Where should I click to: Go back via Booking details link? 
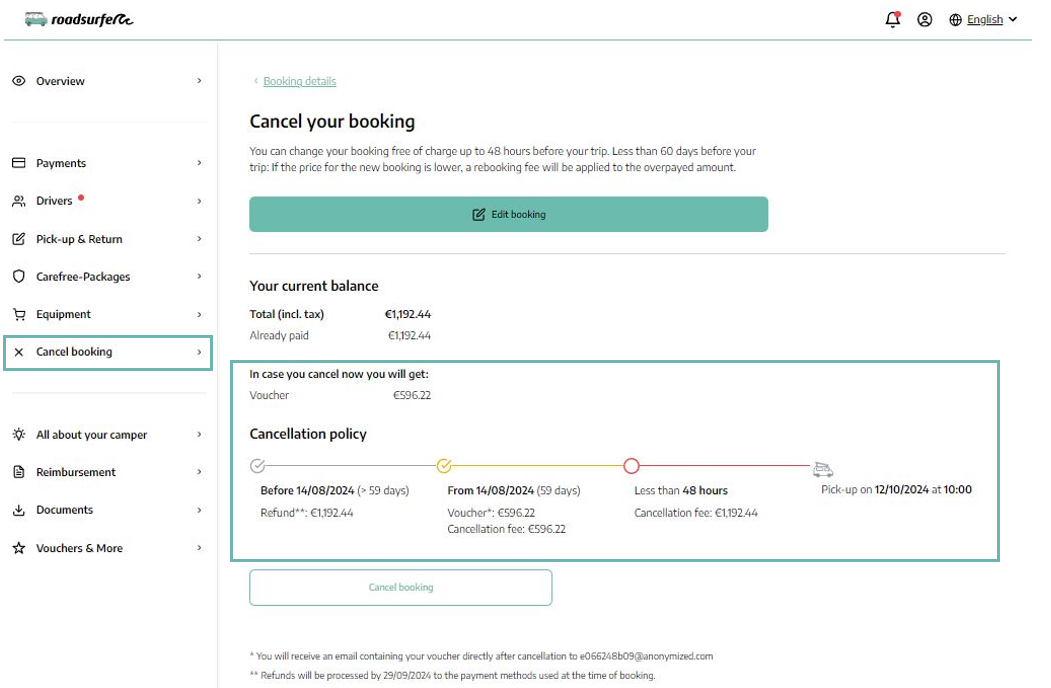click(x=300, y=81)
